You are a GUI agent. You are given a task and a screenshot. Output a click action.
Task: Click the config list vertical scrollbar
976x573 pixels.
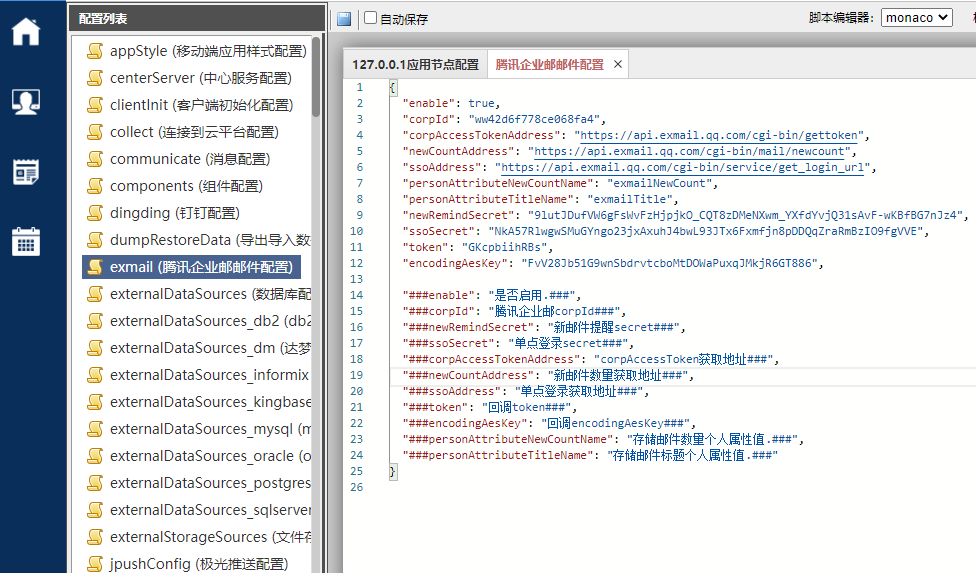click(x=316, y=77)
